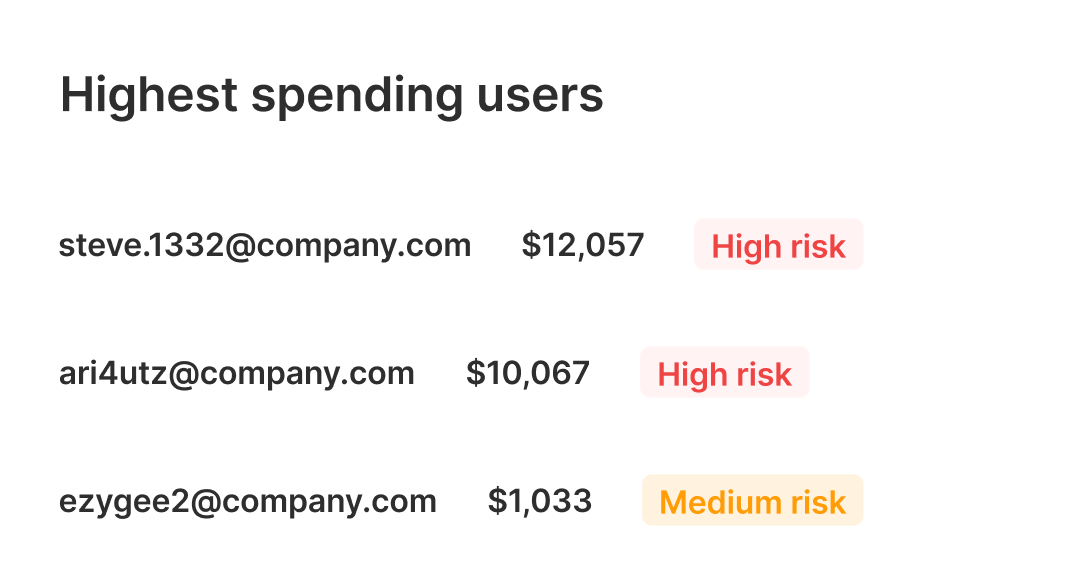Click the Highest spending users heading
Viewport: 1081px width, 564px height.
click(332, 97)
